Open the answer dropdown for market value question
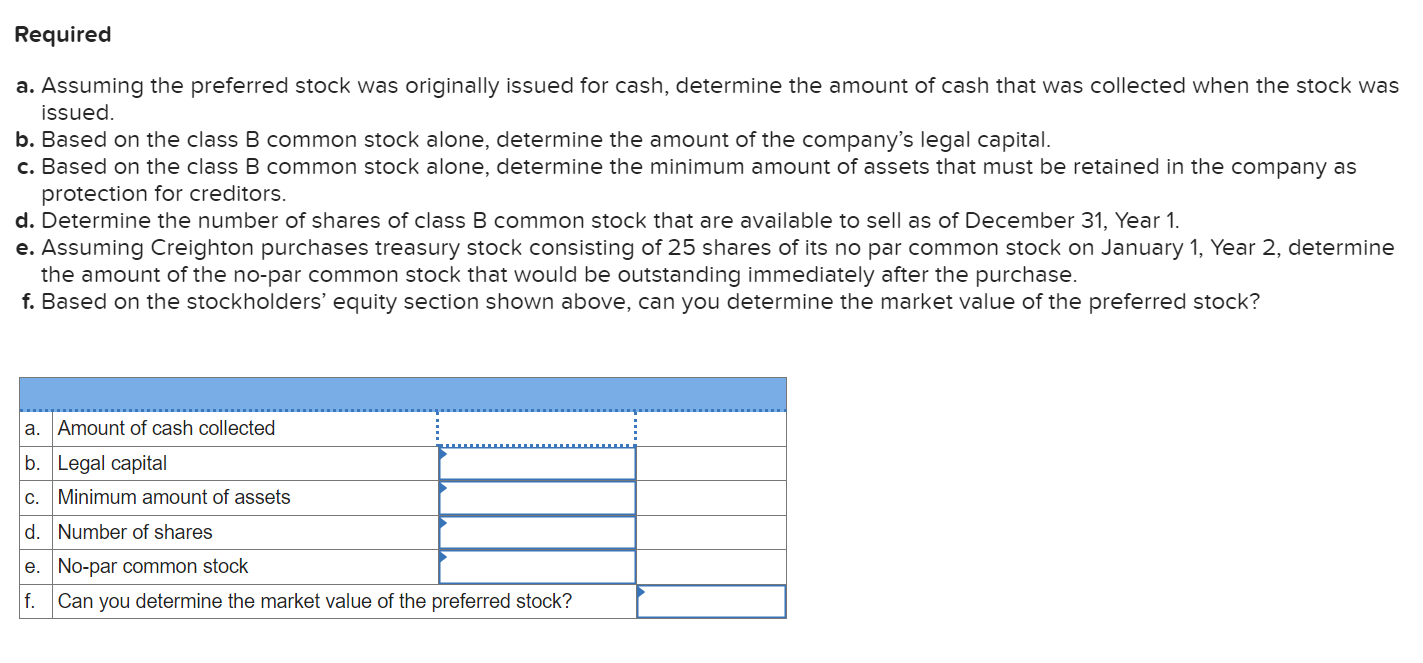The width and height of the screenshot is (1423, 663). click(x=711, y=601)
